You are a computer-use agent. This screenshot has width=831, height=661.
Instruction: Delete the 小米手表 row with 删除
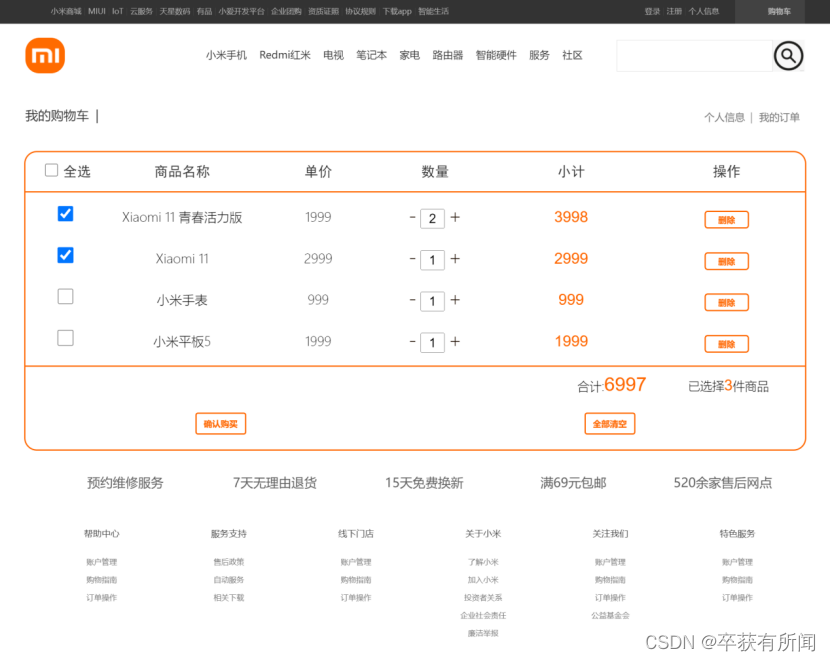tap(726, 302)
